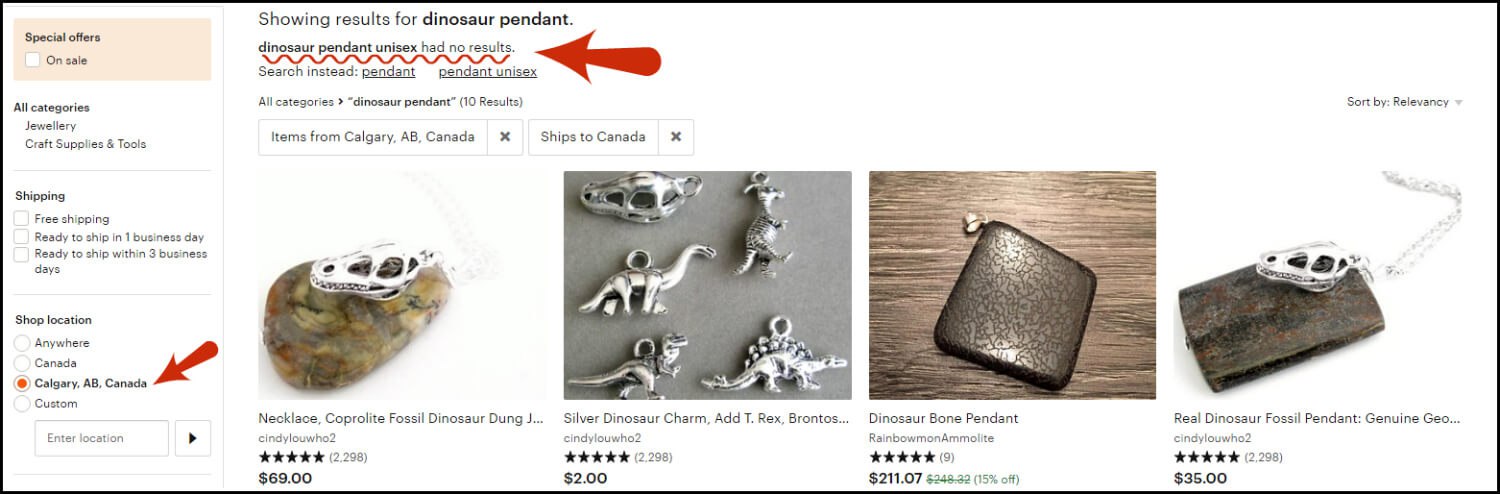Visit RainbowmonAmmolite shop link
The height and width of the screenshot is (494, 1500).
coord(931,438)
